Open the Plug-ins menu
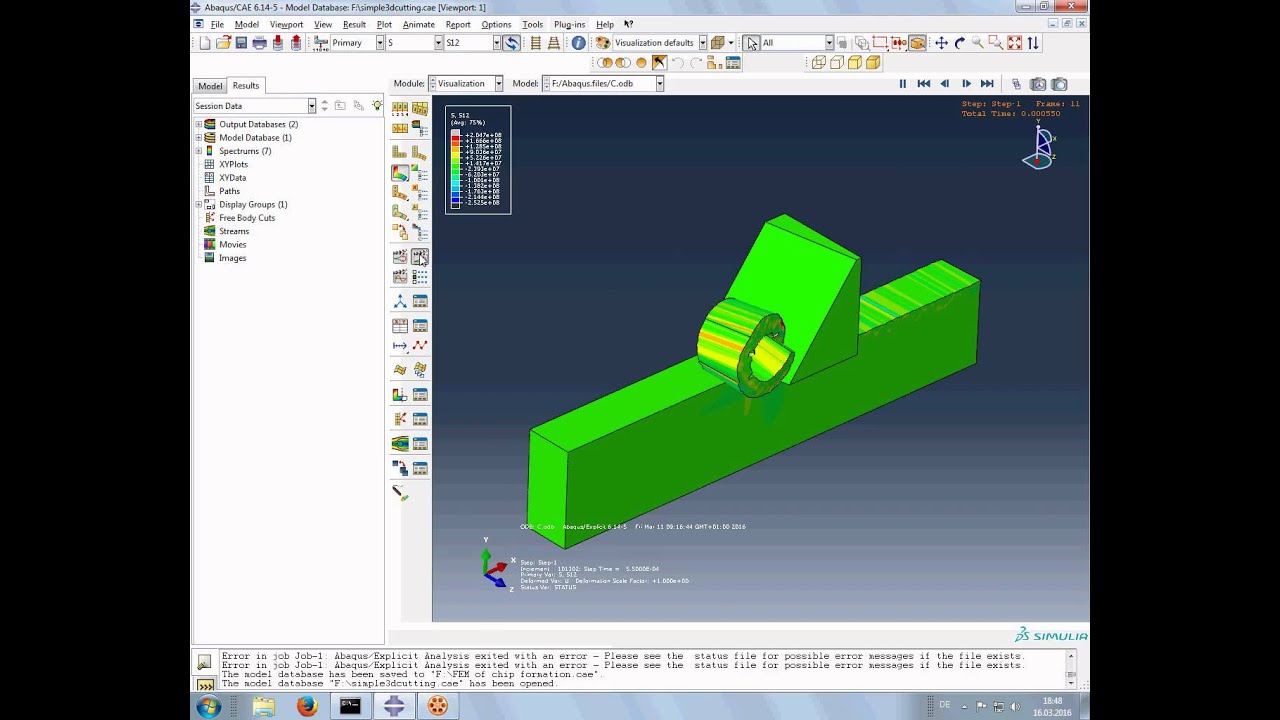 pos(569,24)
